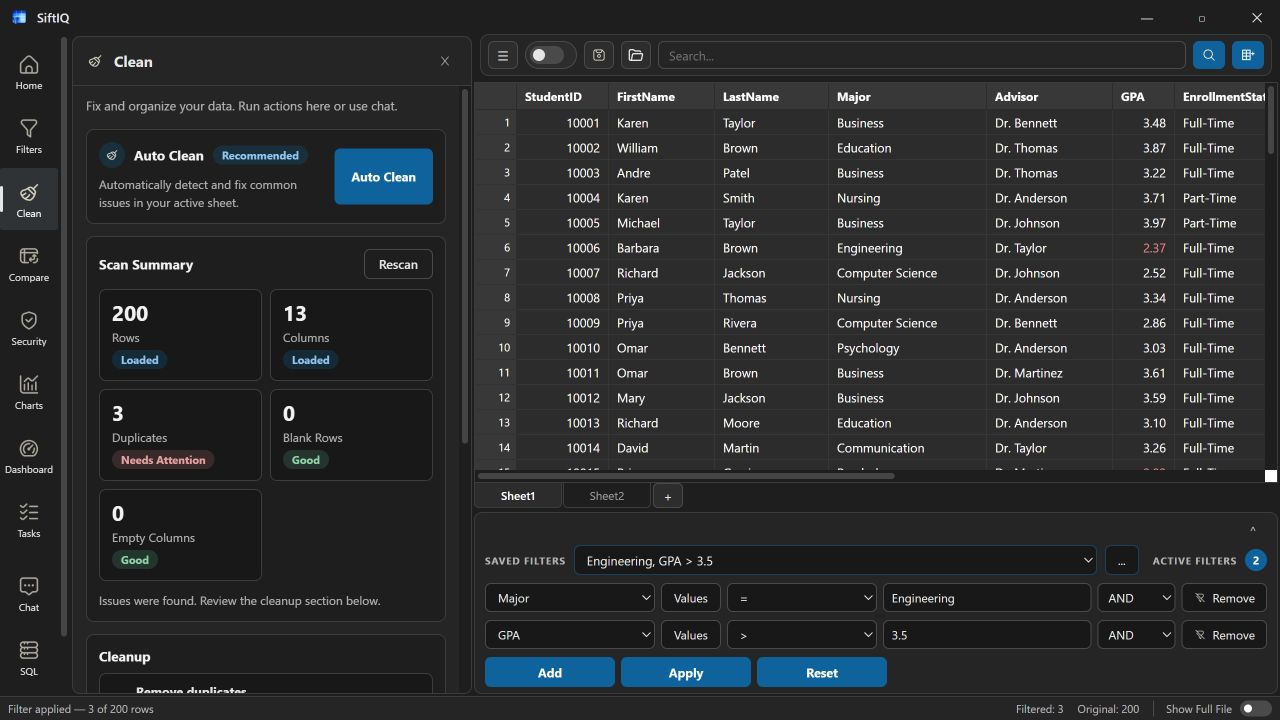Image resolution: width=1280 pixels, height=720 pixels.
Task: Click the Rescan button
Action: pyautogui.click(x=398, y=264)
